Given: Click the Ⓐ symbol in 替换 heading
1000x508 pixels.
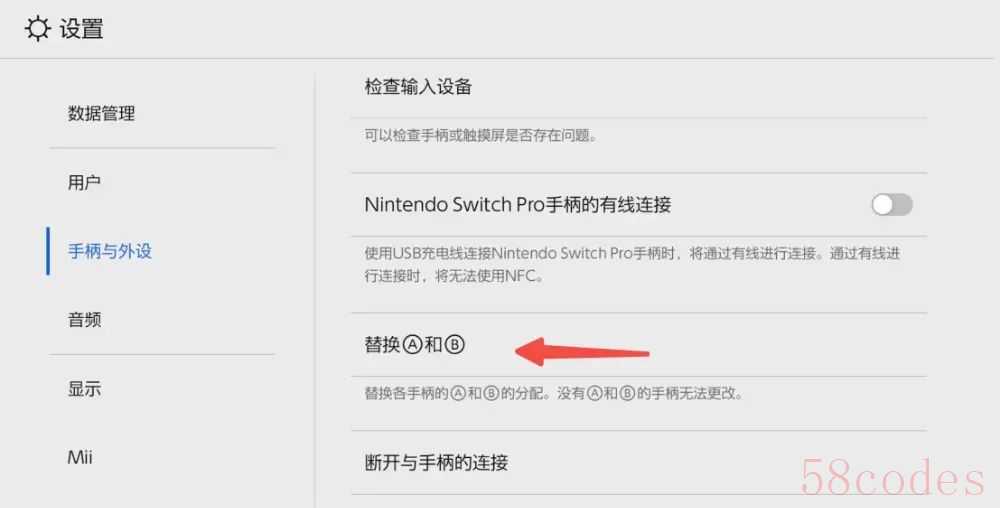Looking at the screenshot, I should point(413,345).
